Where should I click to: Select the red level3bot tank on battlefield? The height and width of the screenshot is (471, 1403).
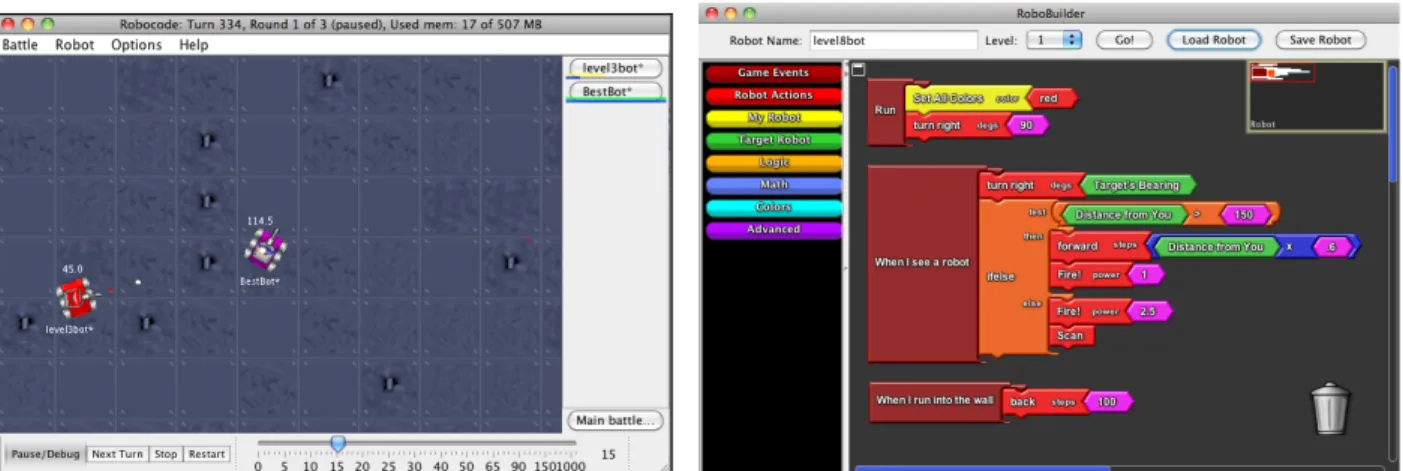point(75,297)
